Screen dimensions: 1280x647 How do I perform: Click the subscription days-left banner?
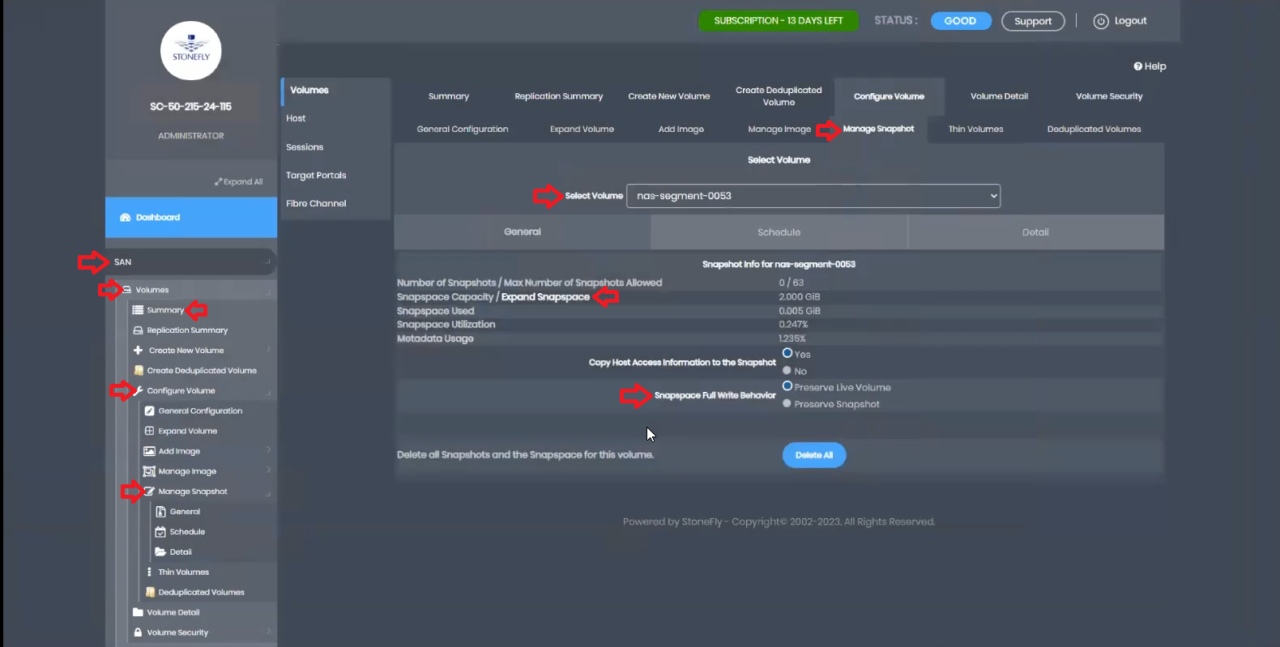(x=778, y=20)
